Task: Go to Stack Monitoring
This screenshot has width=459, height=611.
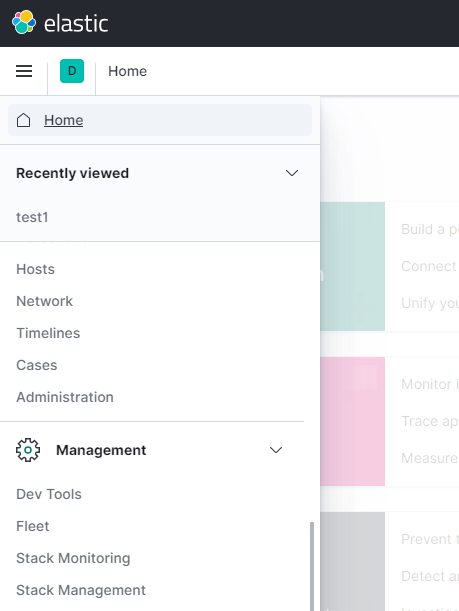Action: [73, 558]
